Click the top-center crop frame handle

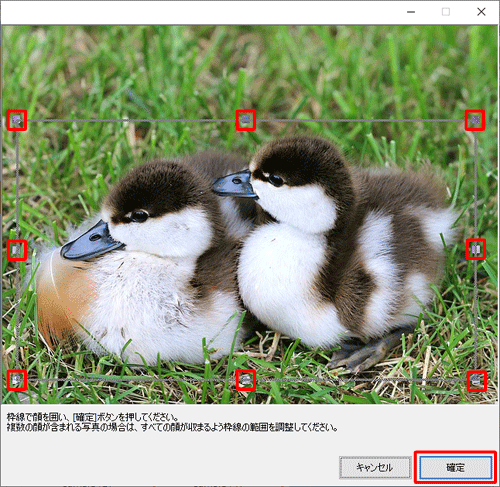[x=246, y=120]
